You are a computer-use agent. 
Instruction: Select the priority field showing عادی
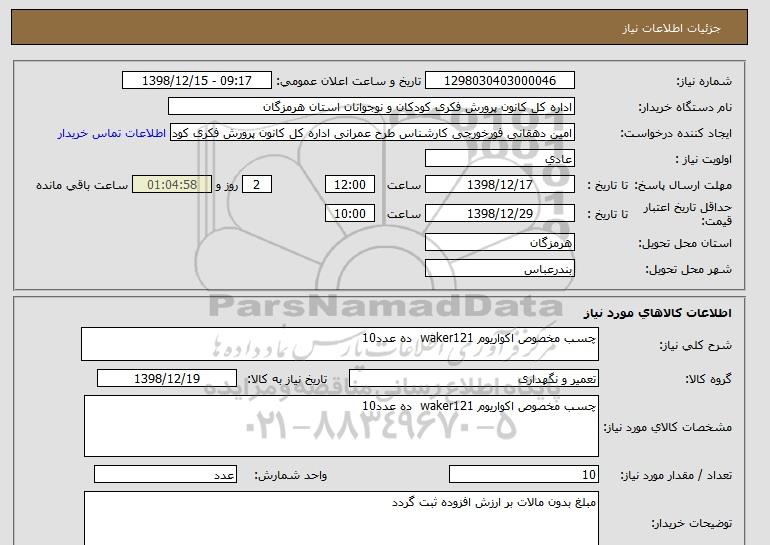point(499,159)
